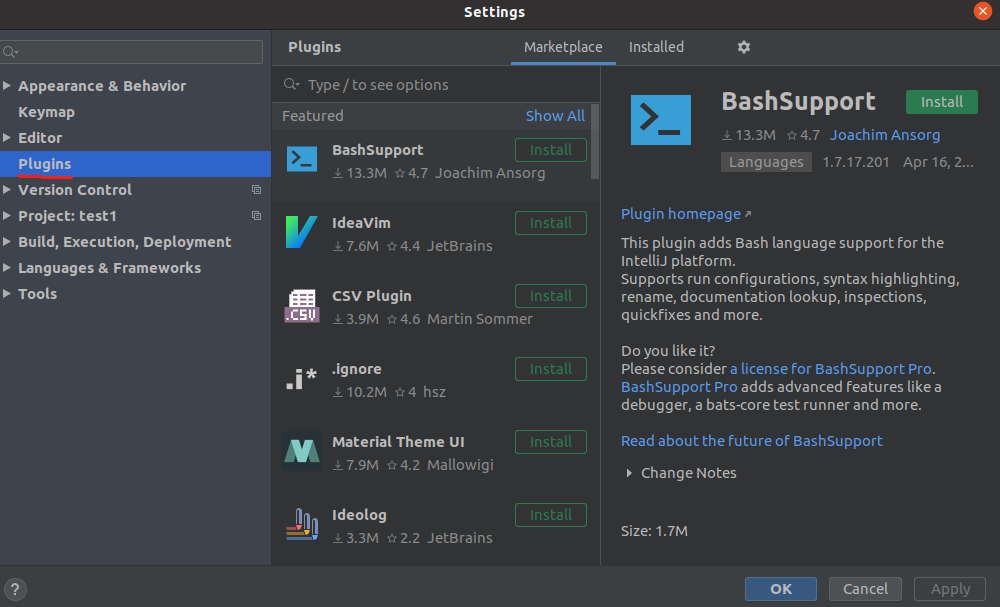This screenshot has width=1000, height=607.
Task: Click the CSV Plugin icon
Action: pos(302,305)
